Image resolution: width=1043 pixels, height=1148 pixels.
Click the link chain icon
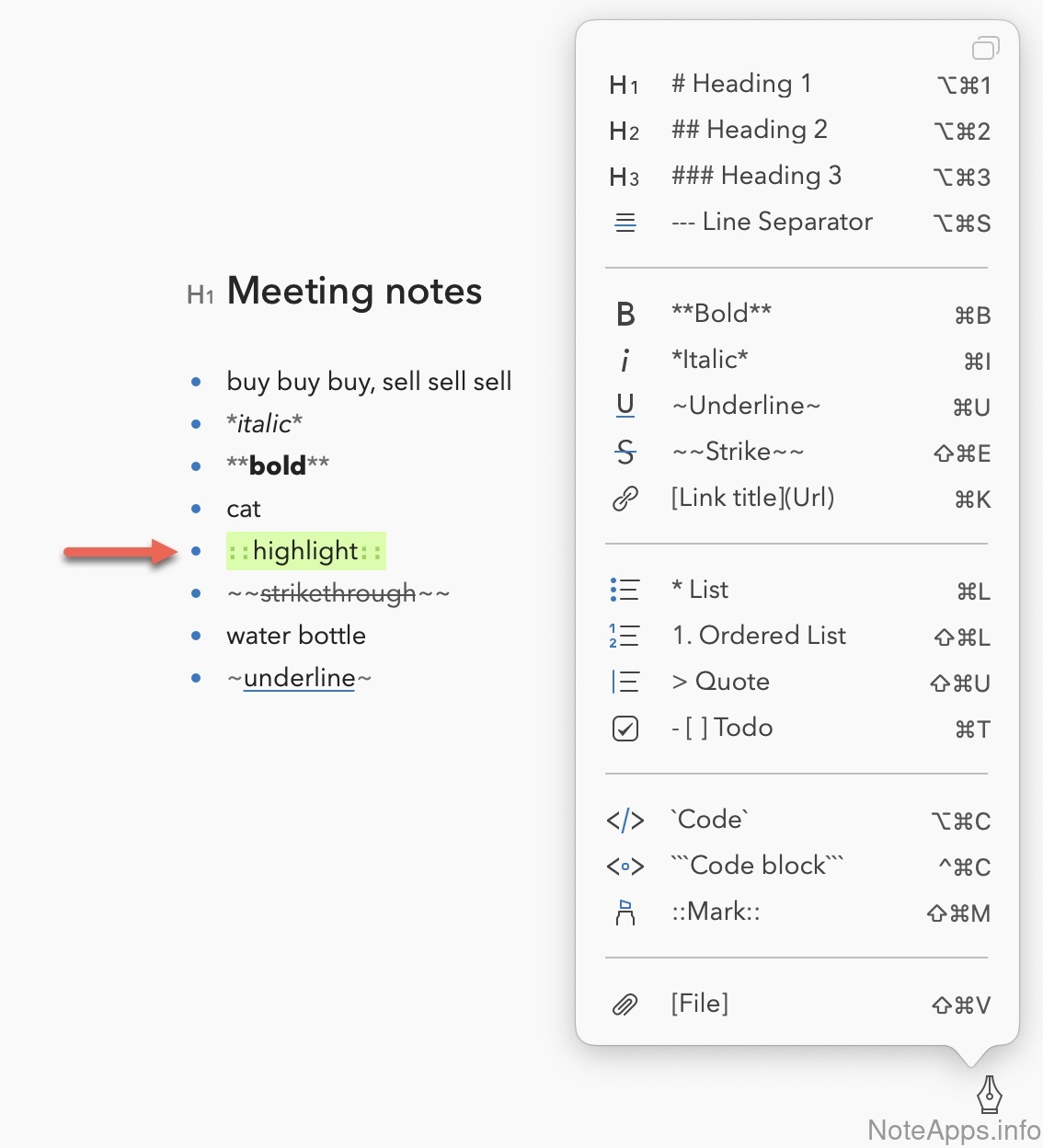click(625, 499)
